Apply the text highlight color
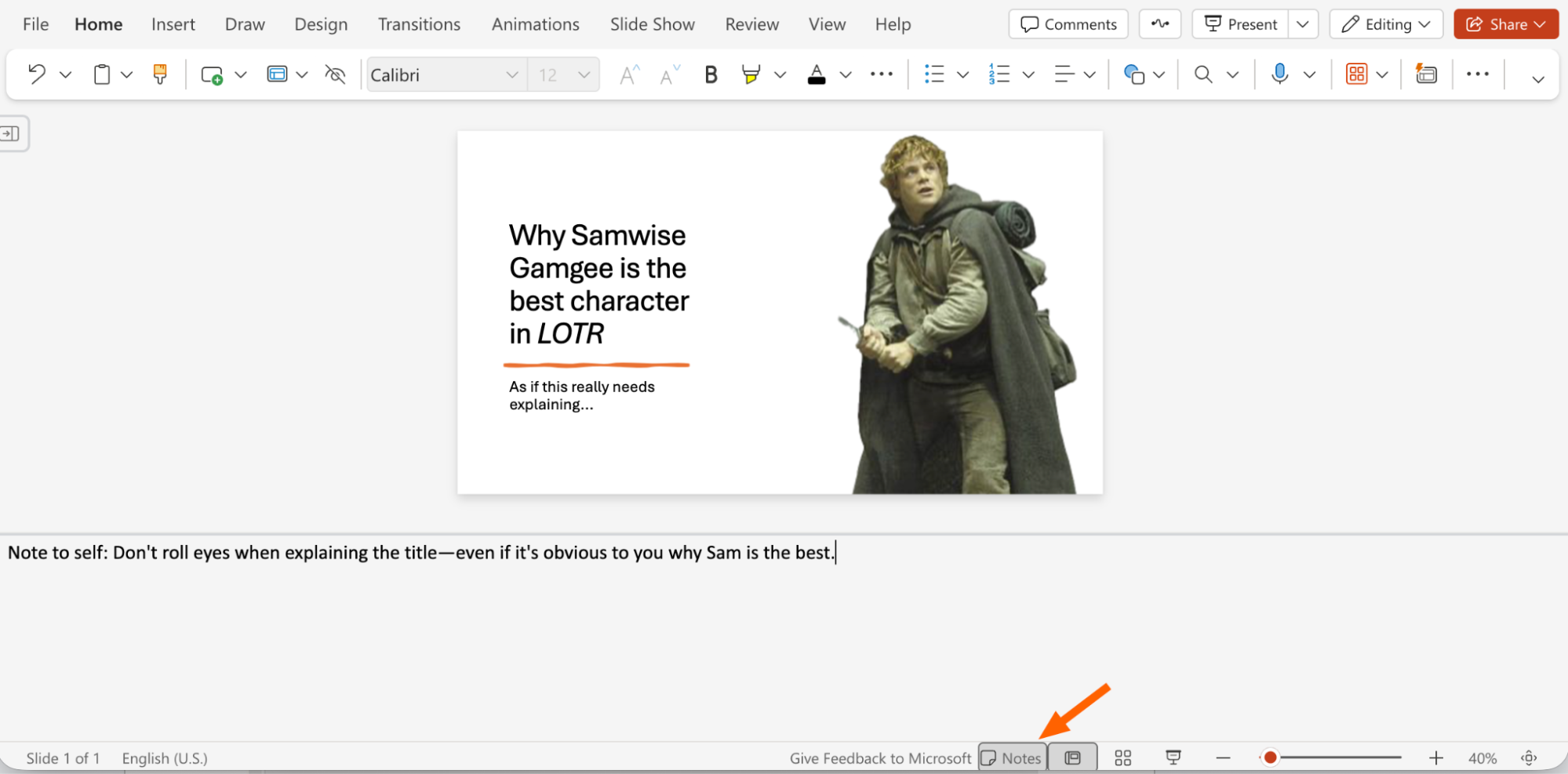Screen dimensions: 1568x774 tap(751, 74)
